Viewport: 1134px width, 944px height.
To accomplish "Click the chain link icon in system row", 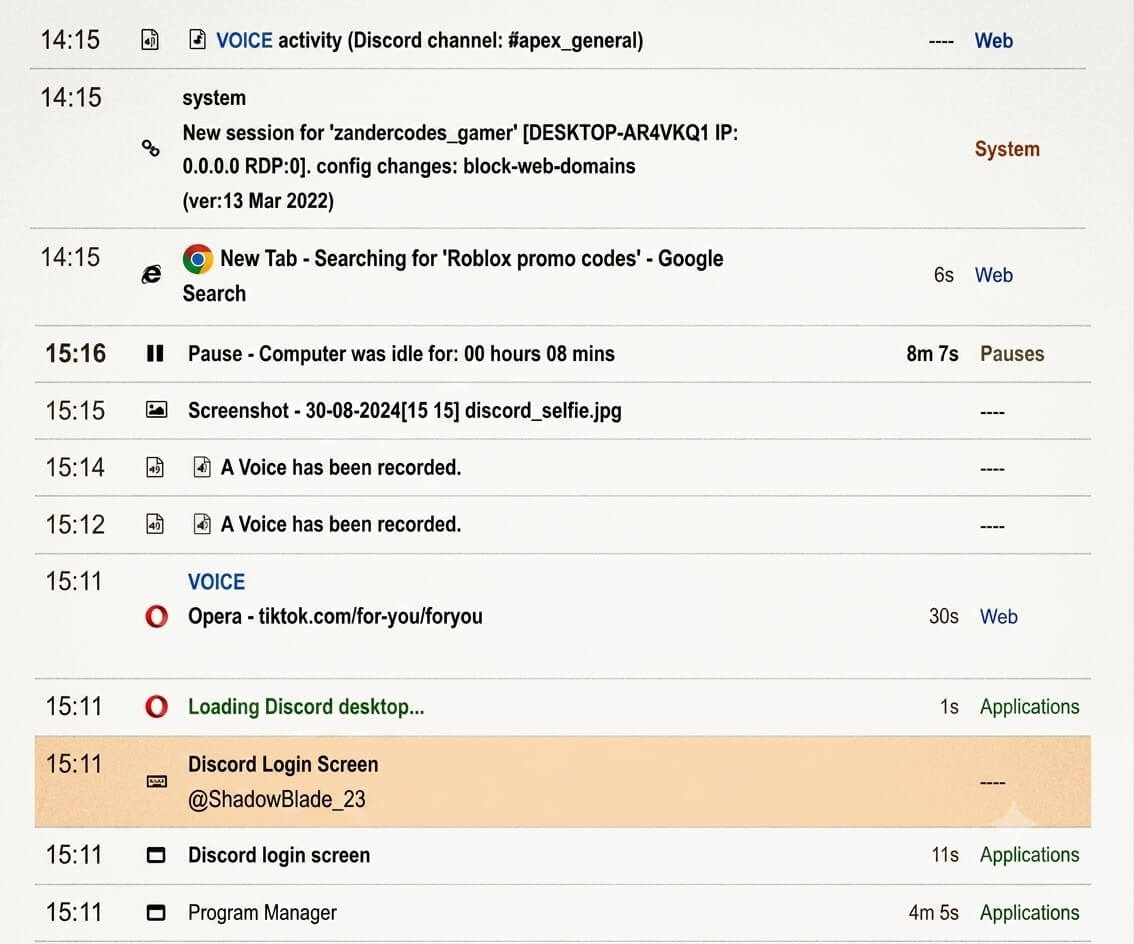I will [150, 148].
